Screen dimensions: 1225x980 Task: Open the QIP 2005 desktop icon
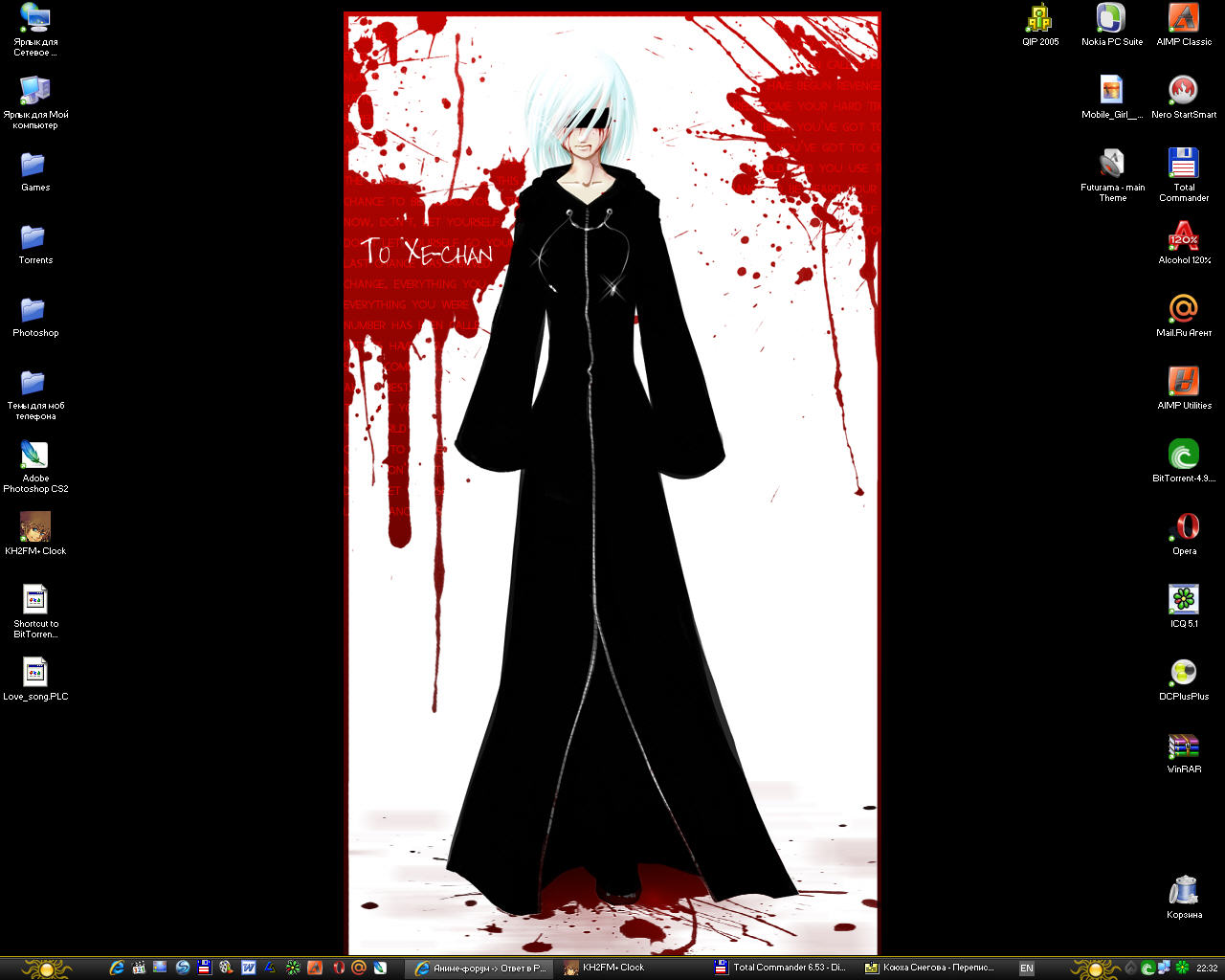(x=1040, y=24)
